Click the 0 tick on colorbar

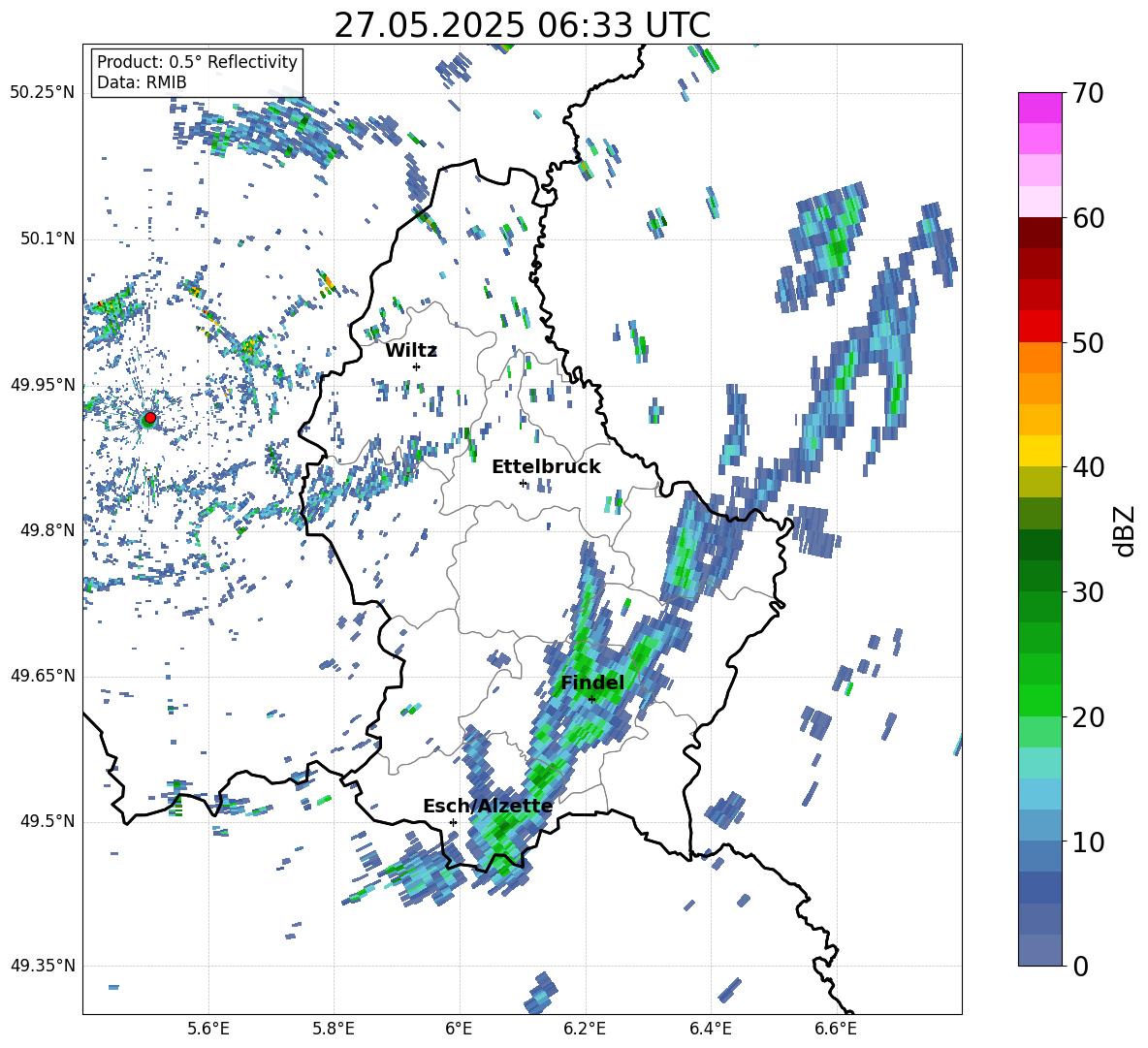[x=1081, y=966]
